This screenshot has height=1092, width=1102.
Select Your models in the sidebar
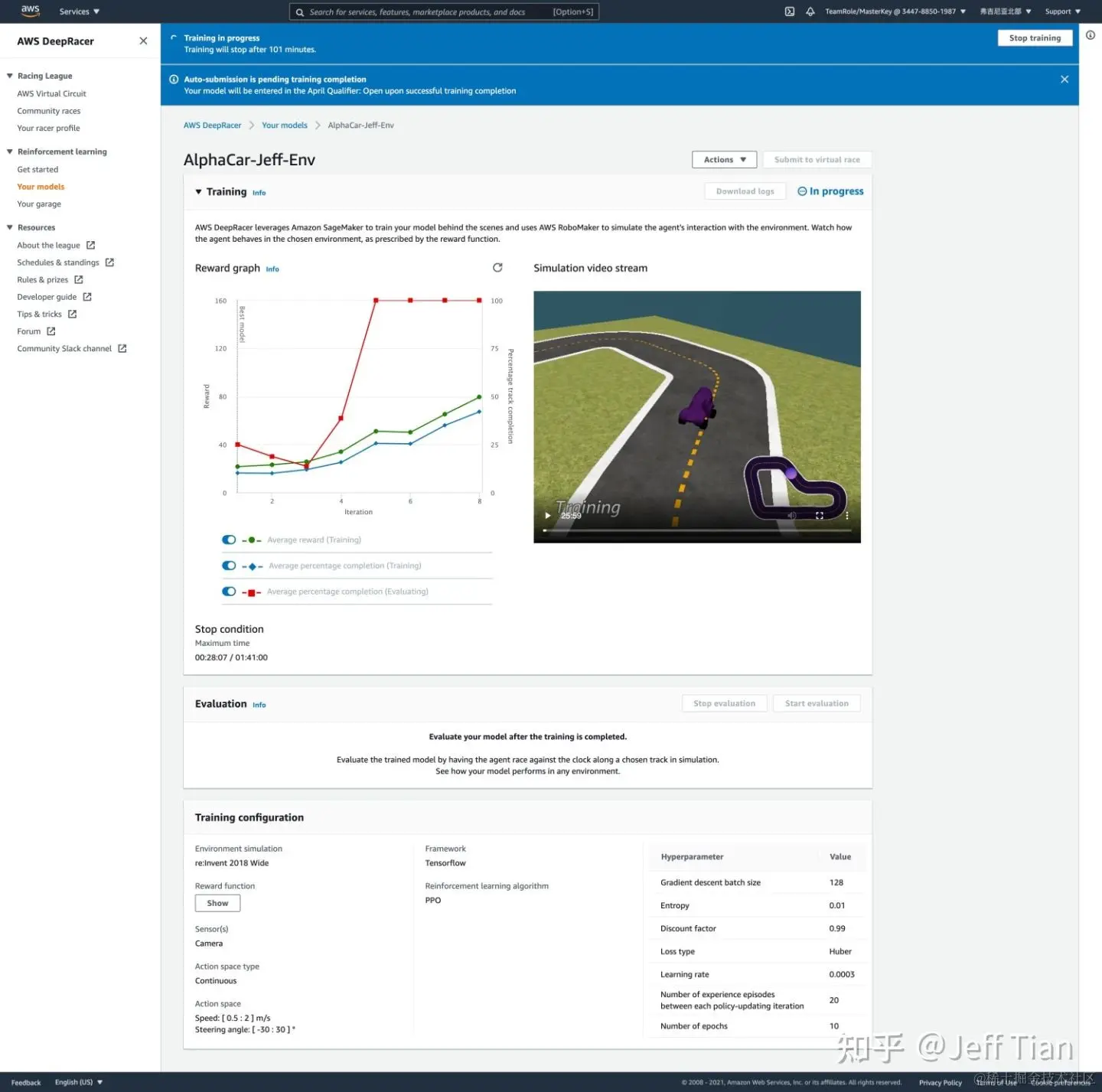click(41, 187)
